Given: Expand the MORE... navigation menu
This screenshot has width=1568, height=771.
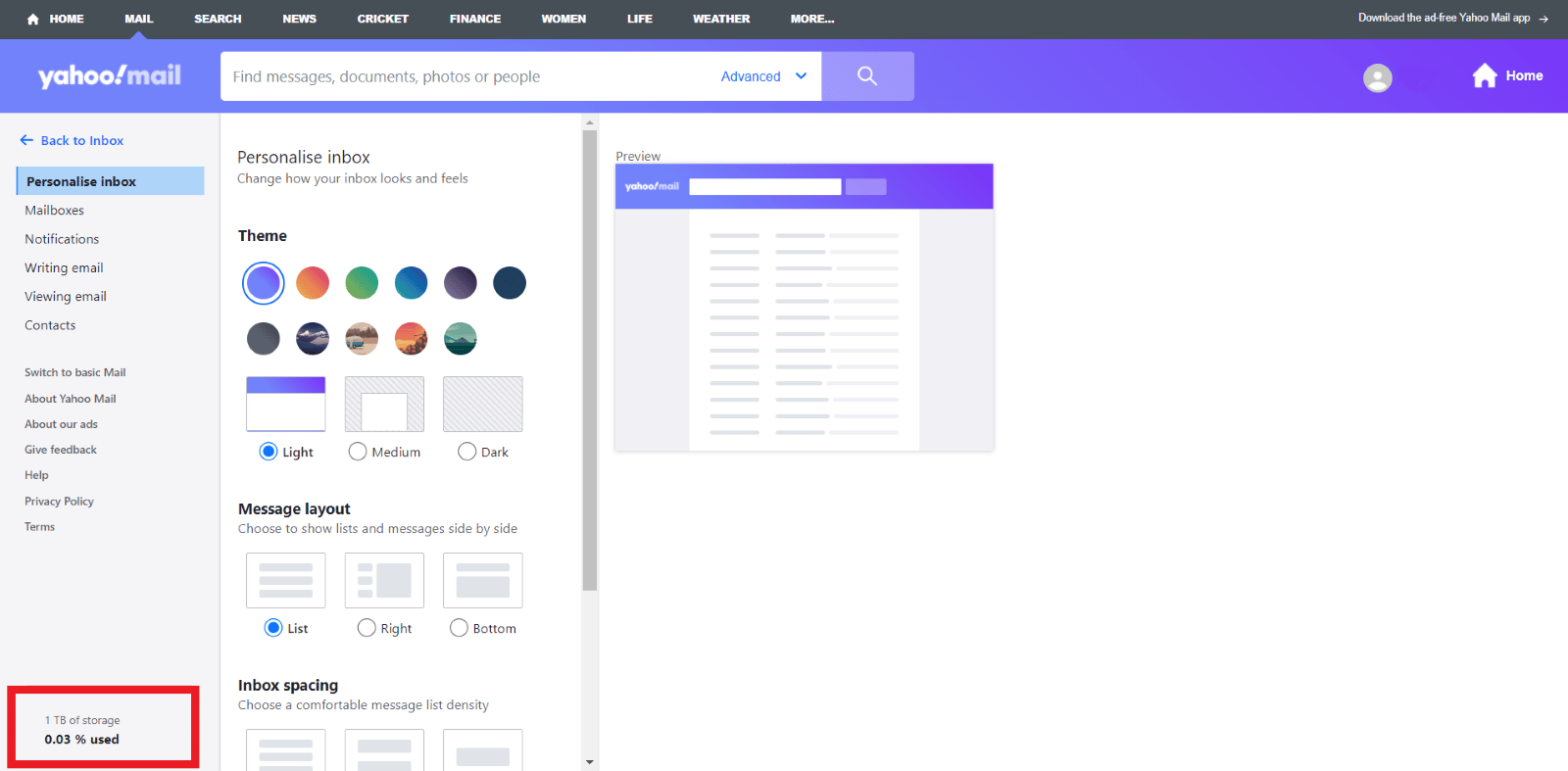Looking at the screenshot, I should tap(812, 19).
